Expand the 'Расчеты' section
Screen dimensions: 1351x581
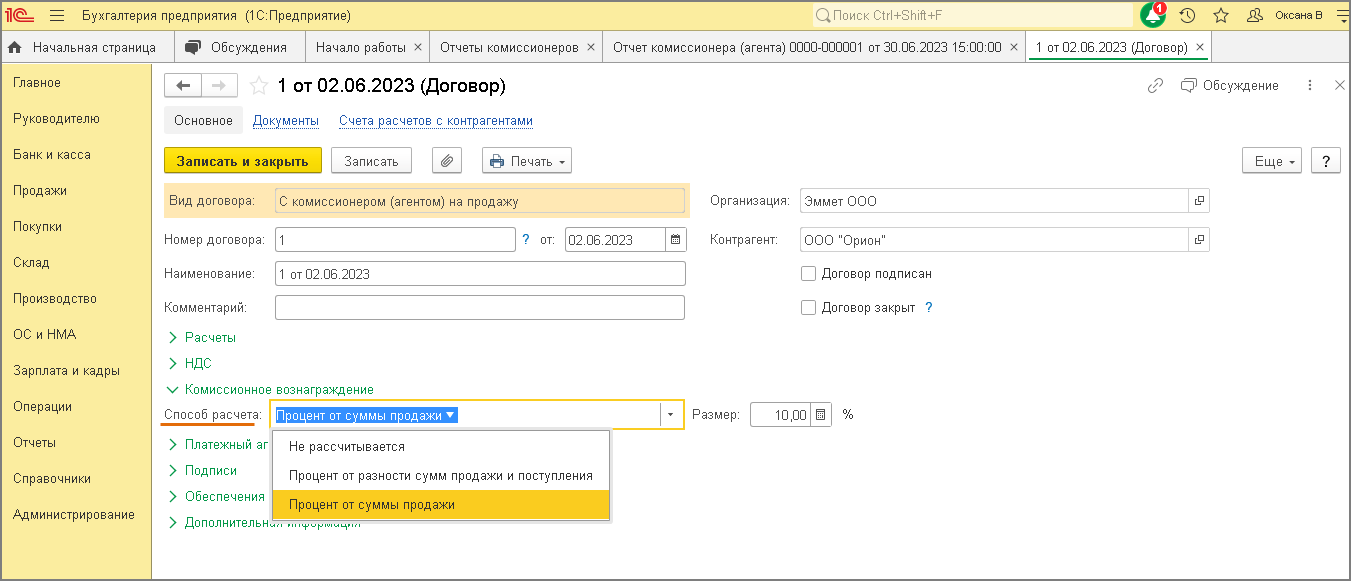[210, 338]
